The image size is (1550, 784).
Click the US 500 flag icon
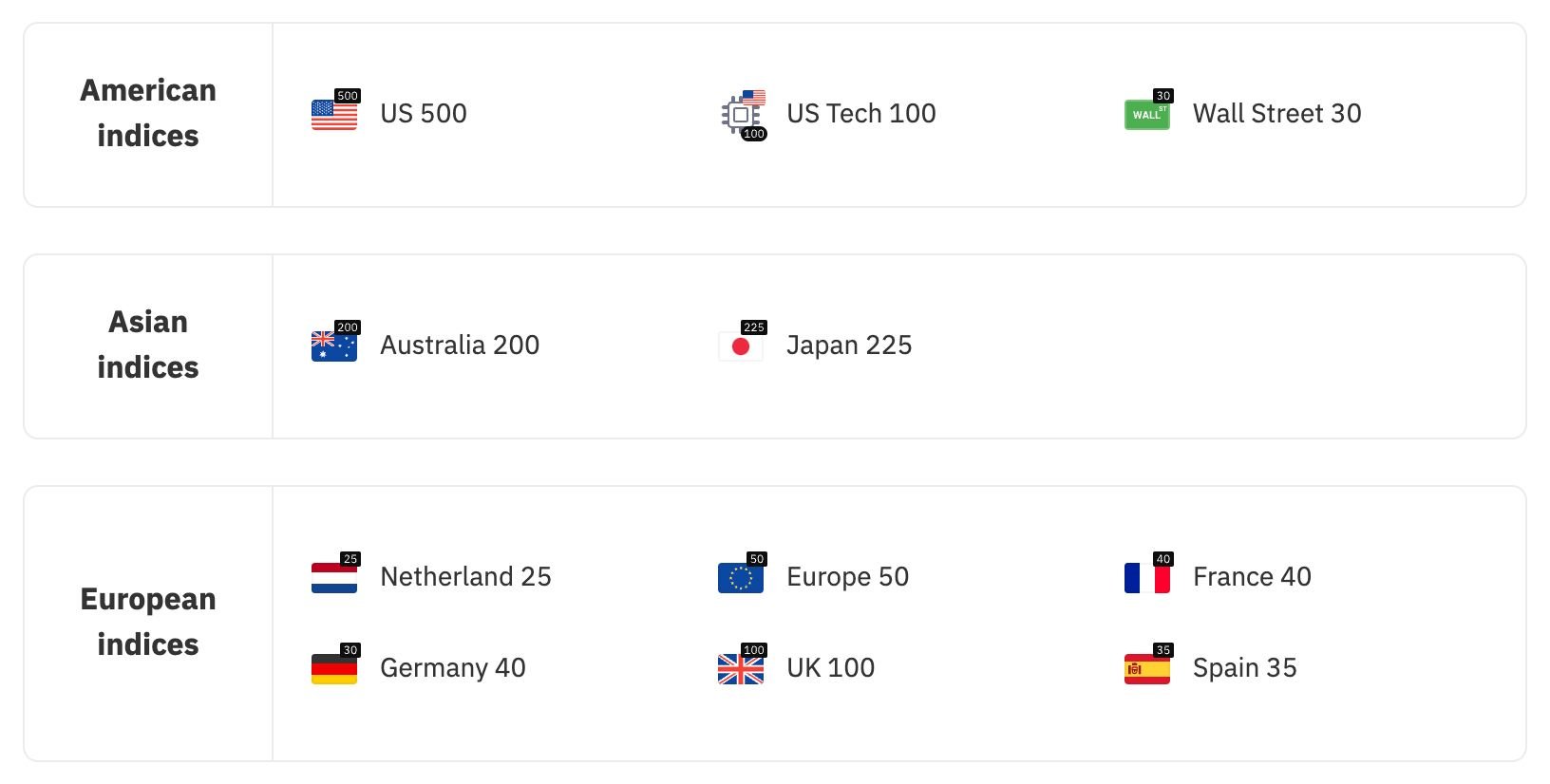click(x=334, y=114)
